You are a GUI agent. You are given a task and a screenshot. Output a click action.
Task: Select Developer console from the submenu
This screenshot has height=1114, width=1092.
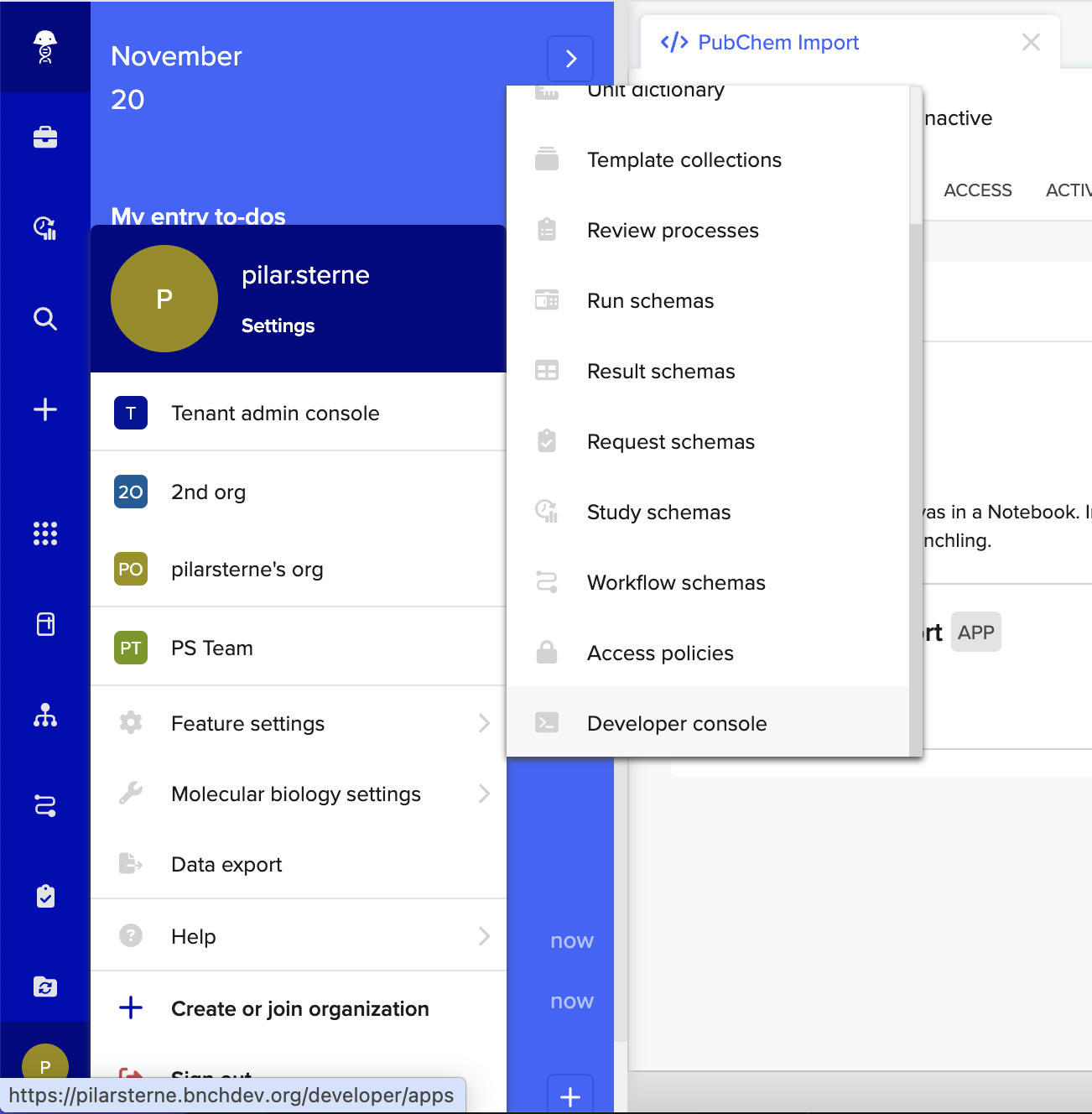pyautogui.click(x=676, y=723)
